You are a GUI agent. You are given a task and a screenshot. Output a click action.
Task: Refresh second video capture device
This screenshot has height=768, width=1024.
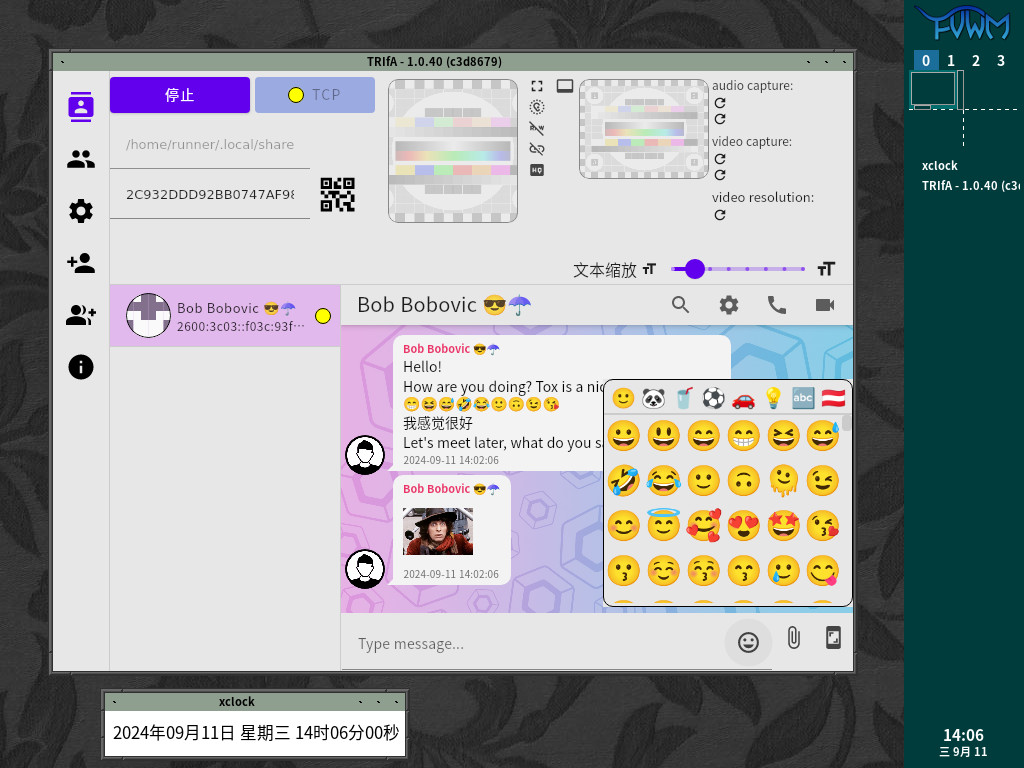(x=720, y=175)
